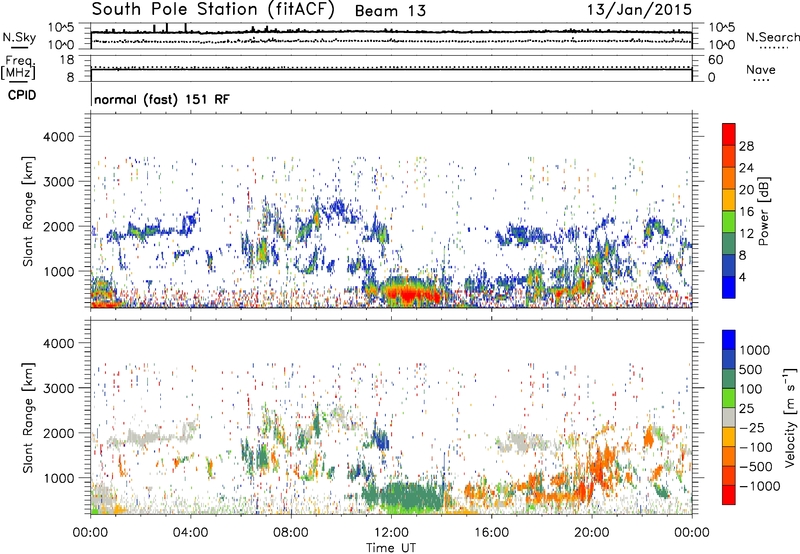The height and width of the screenshot is (554, 800).
Task: Click the '4000' tick on the power panel axis
Action: 59,137
